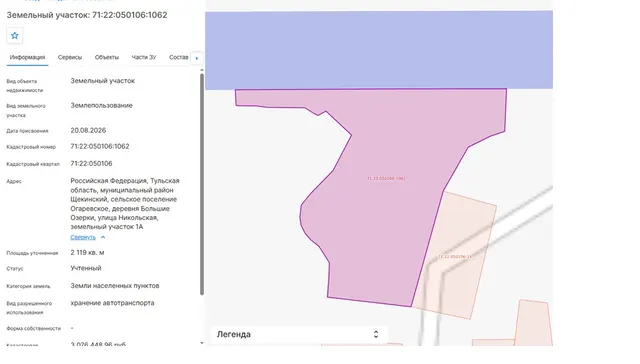Click the heading Земельный участок: 71:22:050106:1062
This screenshot has width=640, height=364.
87,15
